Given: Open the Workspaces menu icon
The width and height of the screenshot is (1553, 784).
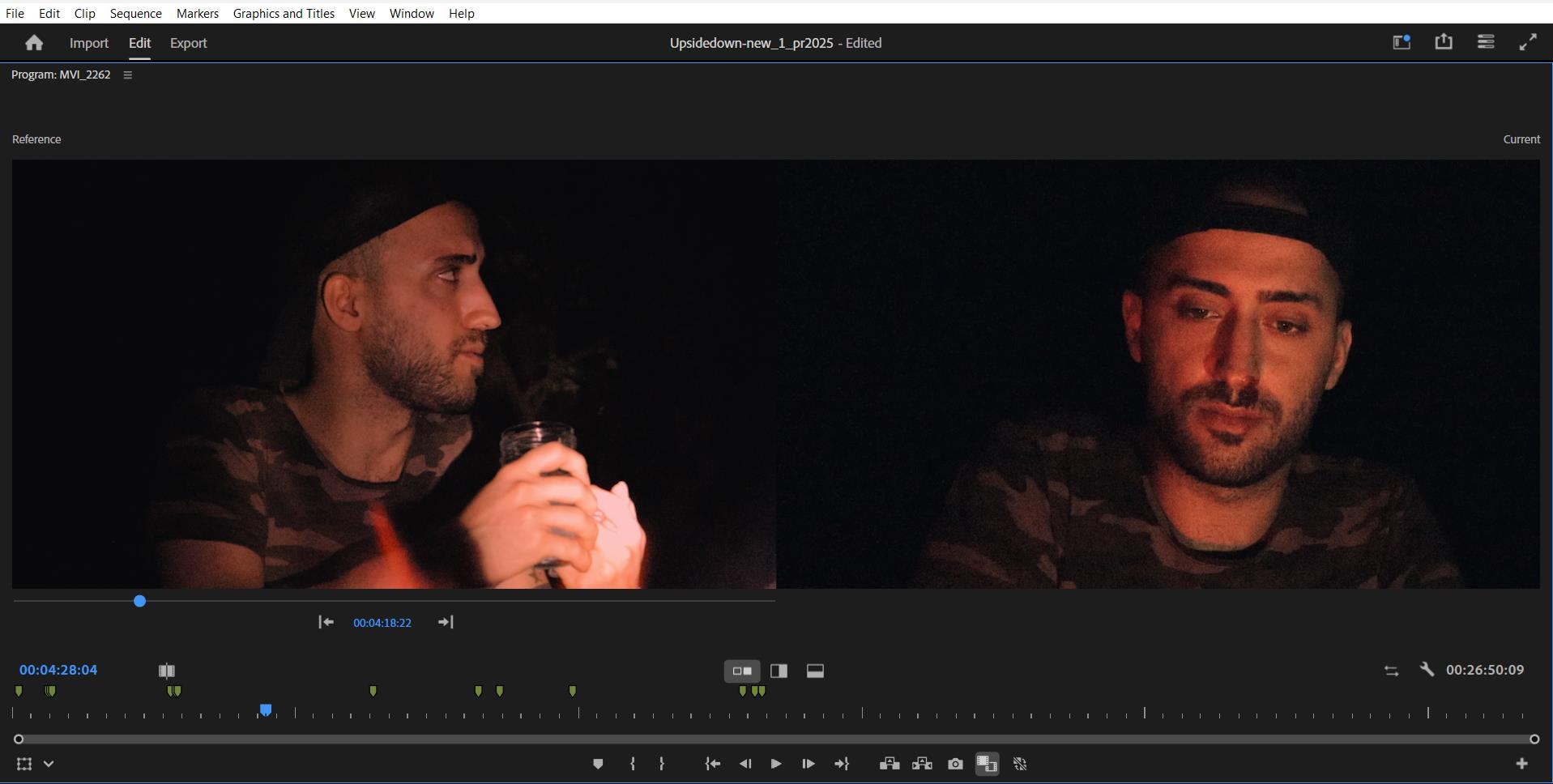Looking at the screenshot, I should [x=1486, y=42].
